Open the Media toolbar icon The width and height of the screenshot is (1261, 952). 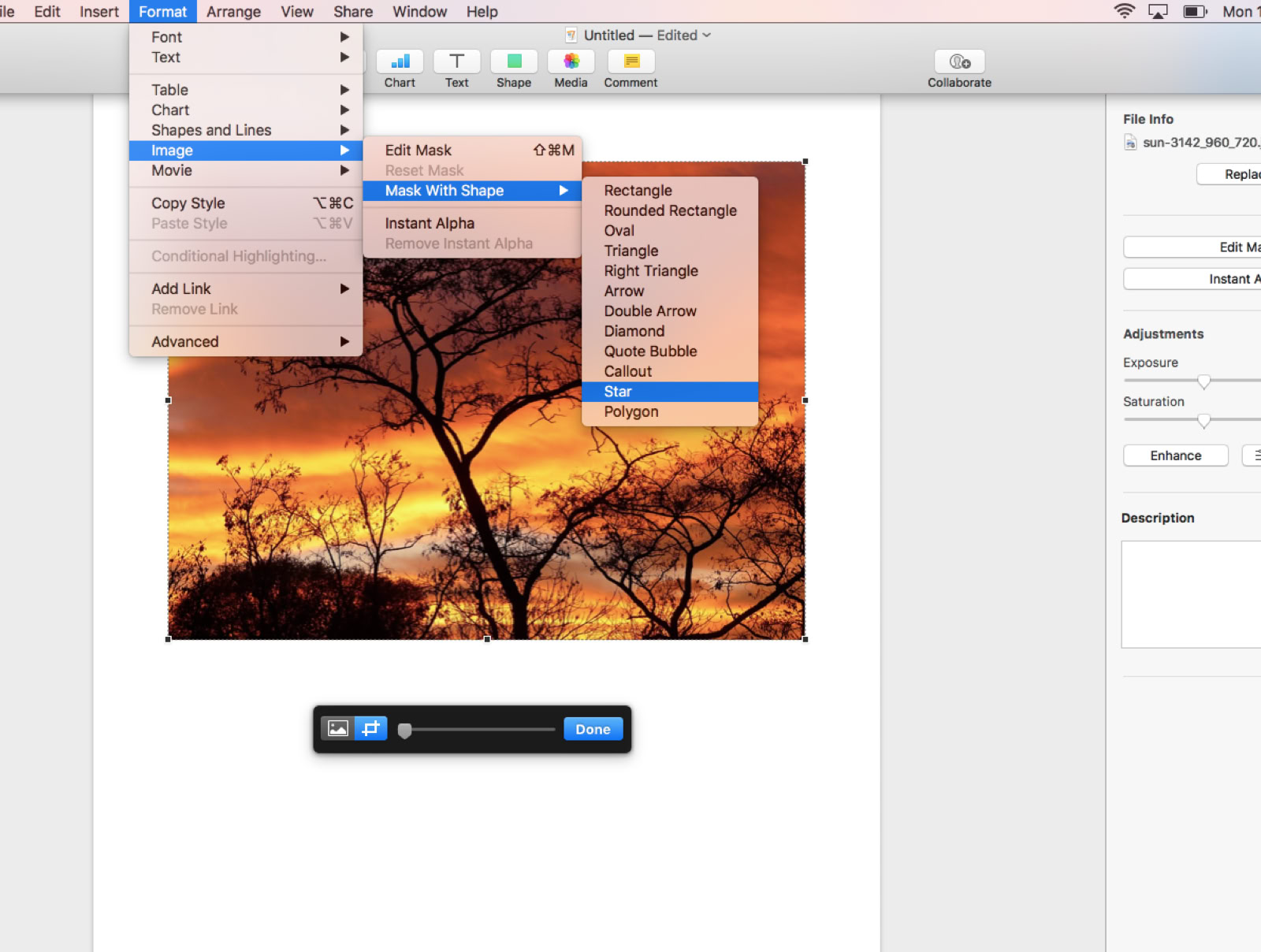click(x=571, y=62)
